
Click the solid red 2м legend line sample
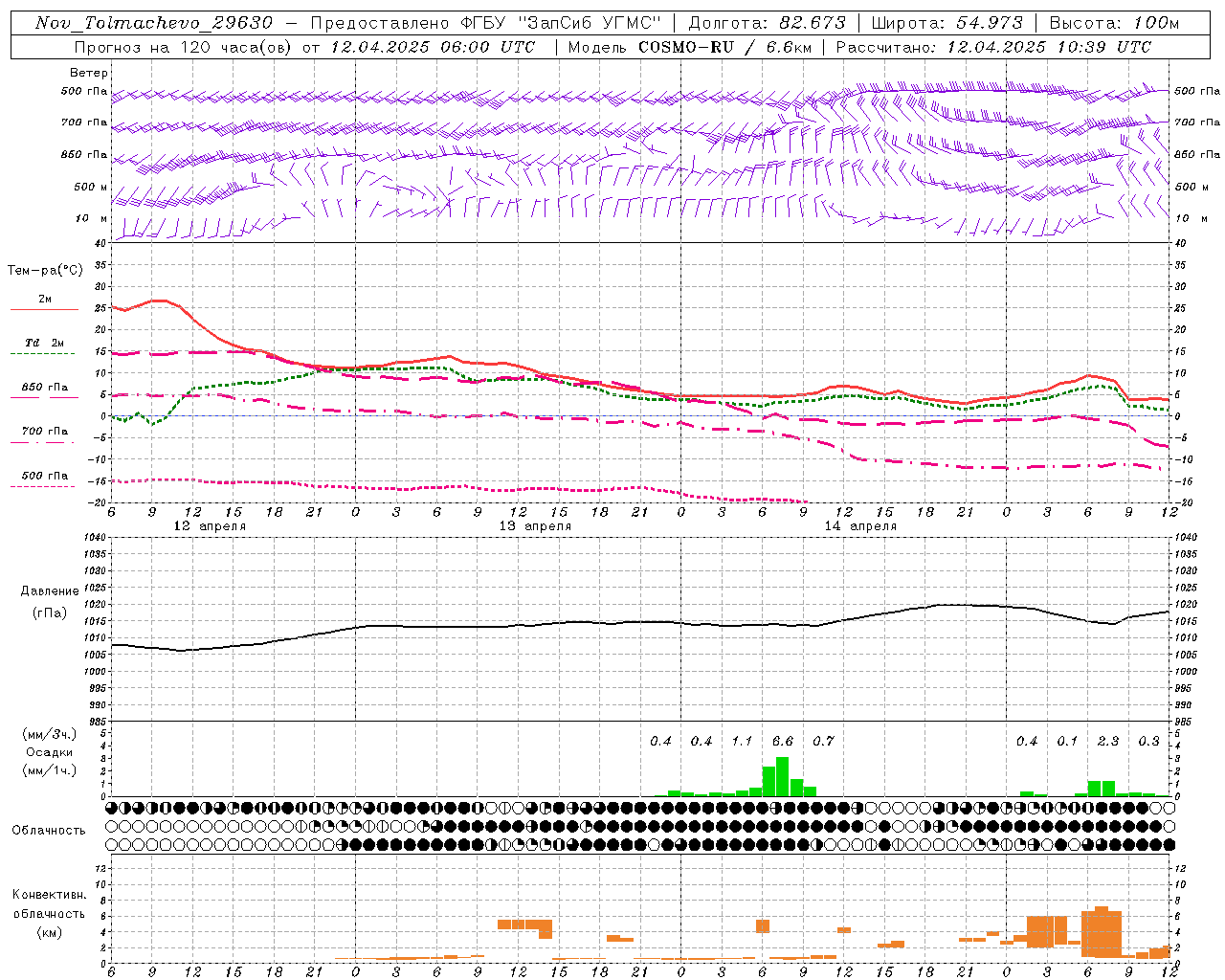click(44, 310)
